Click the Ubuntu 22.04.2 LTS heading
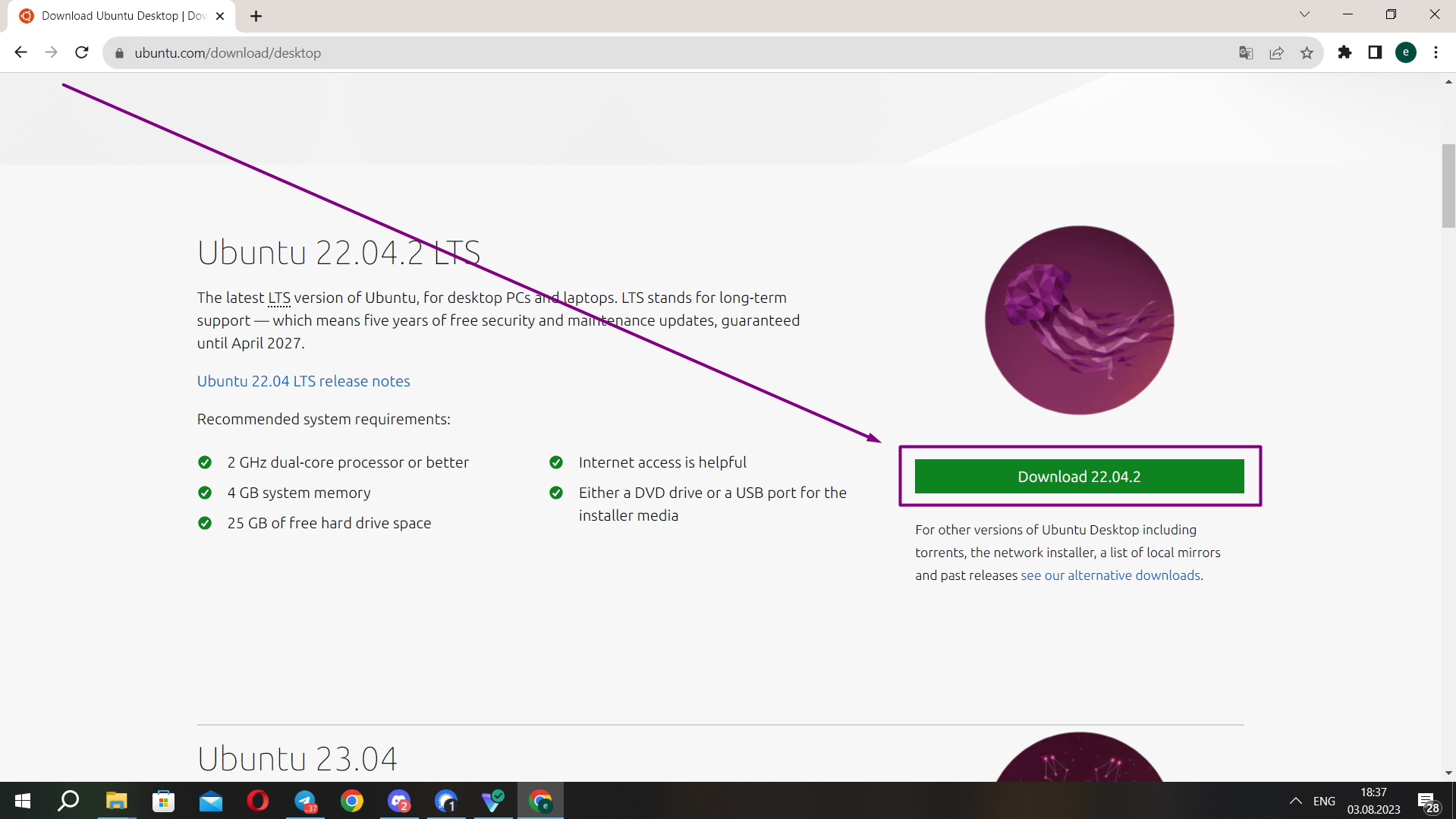The image size is (1456, 819). (x=338, y=253)
